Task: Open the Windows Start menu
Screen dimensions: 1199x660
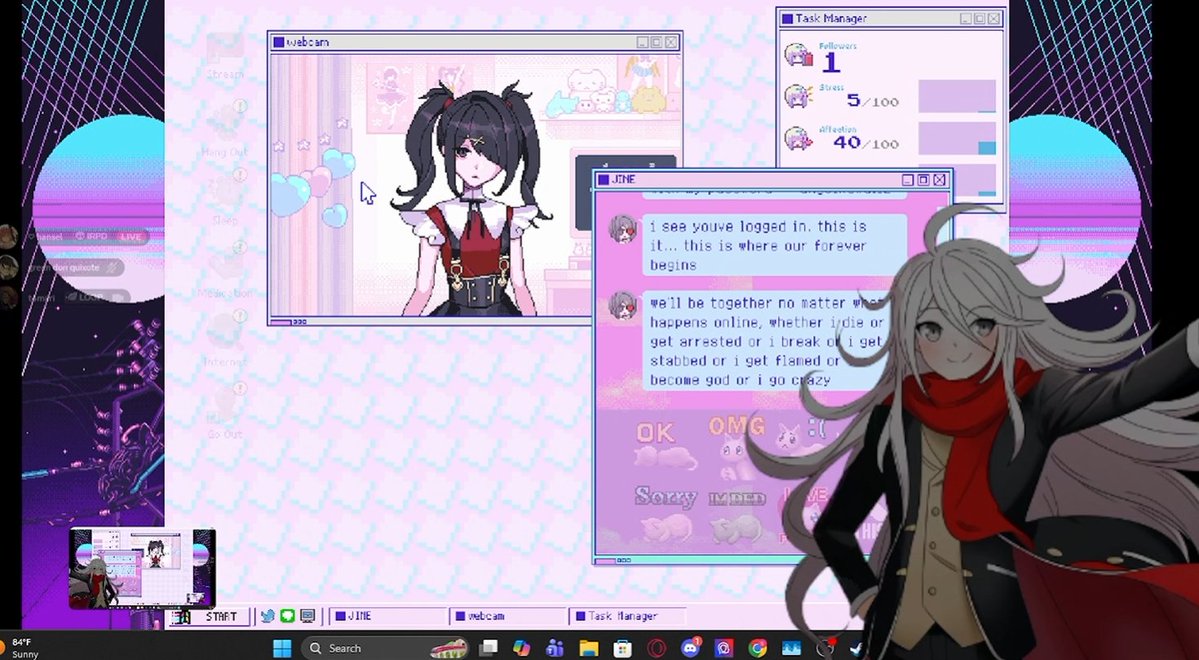Action: tap(282, 649)
